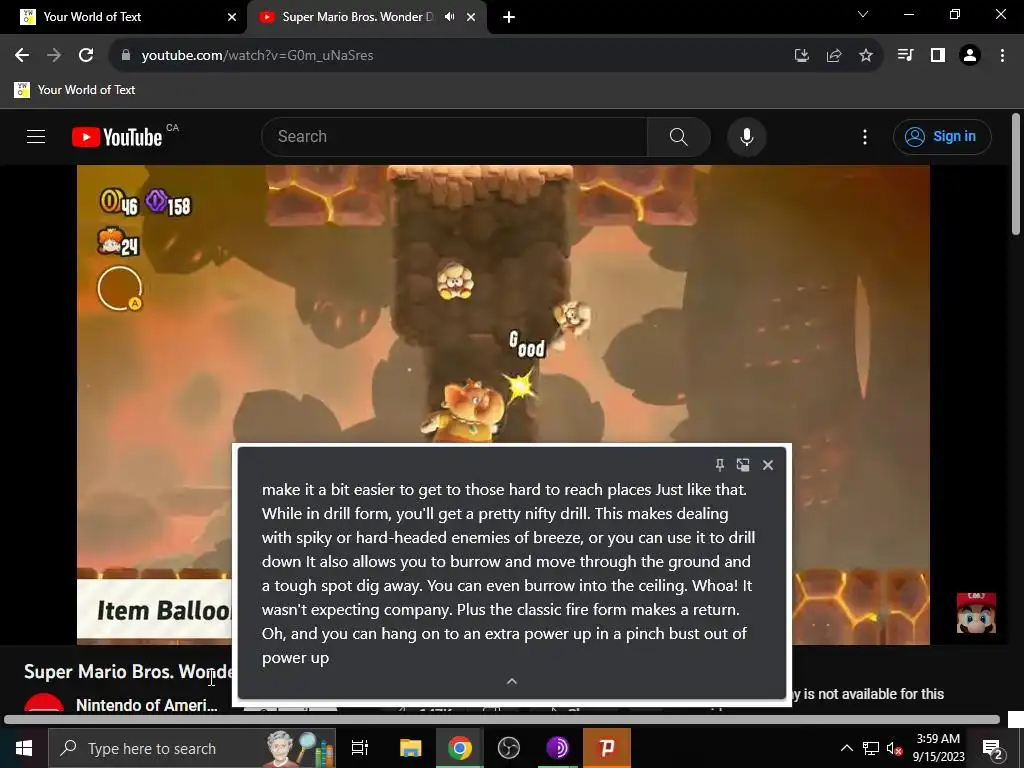Pin the live caption popup
1024x768 pixels.
coord(720,465)
